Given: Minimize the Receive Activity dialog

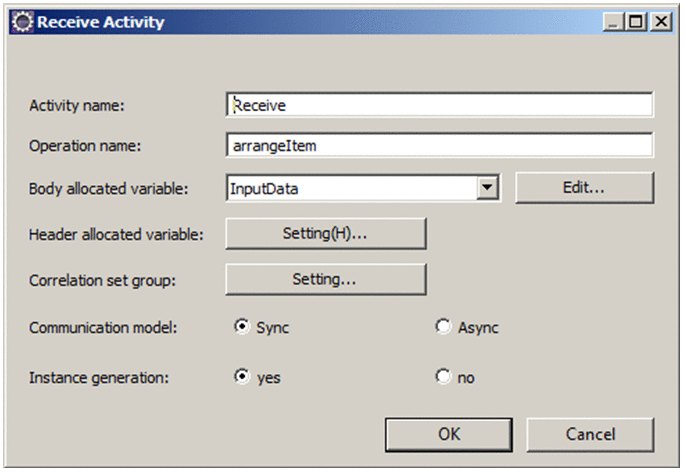Looking at the screenshot, I should (613, 21).
